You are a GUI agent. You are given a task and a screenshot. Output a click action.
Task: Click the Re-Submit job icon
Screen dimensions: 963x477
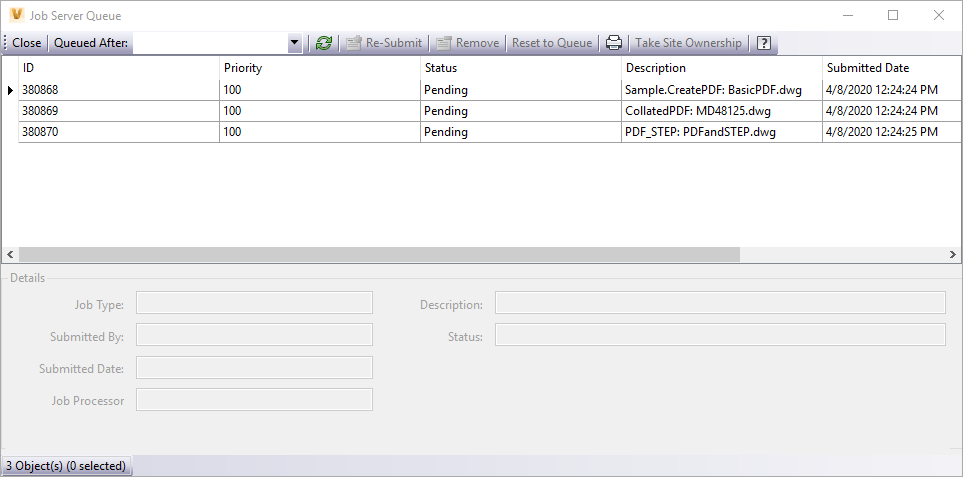353,43
